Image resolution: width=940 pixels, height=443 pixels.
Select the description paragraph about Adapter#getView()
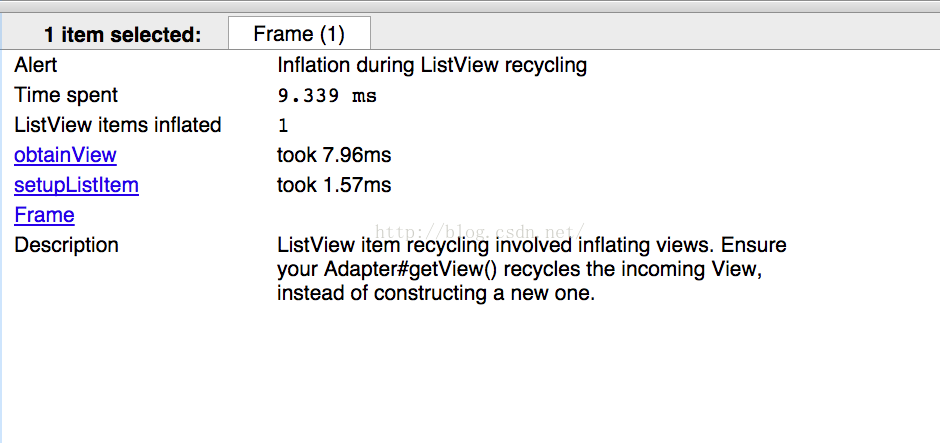click(x=532, y=269)
